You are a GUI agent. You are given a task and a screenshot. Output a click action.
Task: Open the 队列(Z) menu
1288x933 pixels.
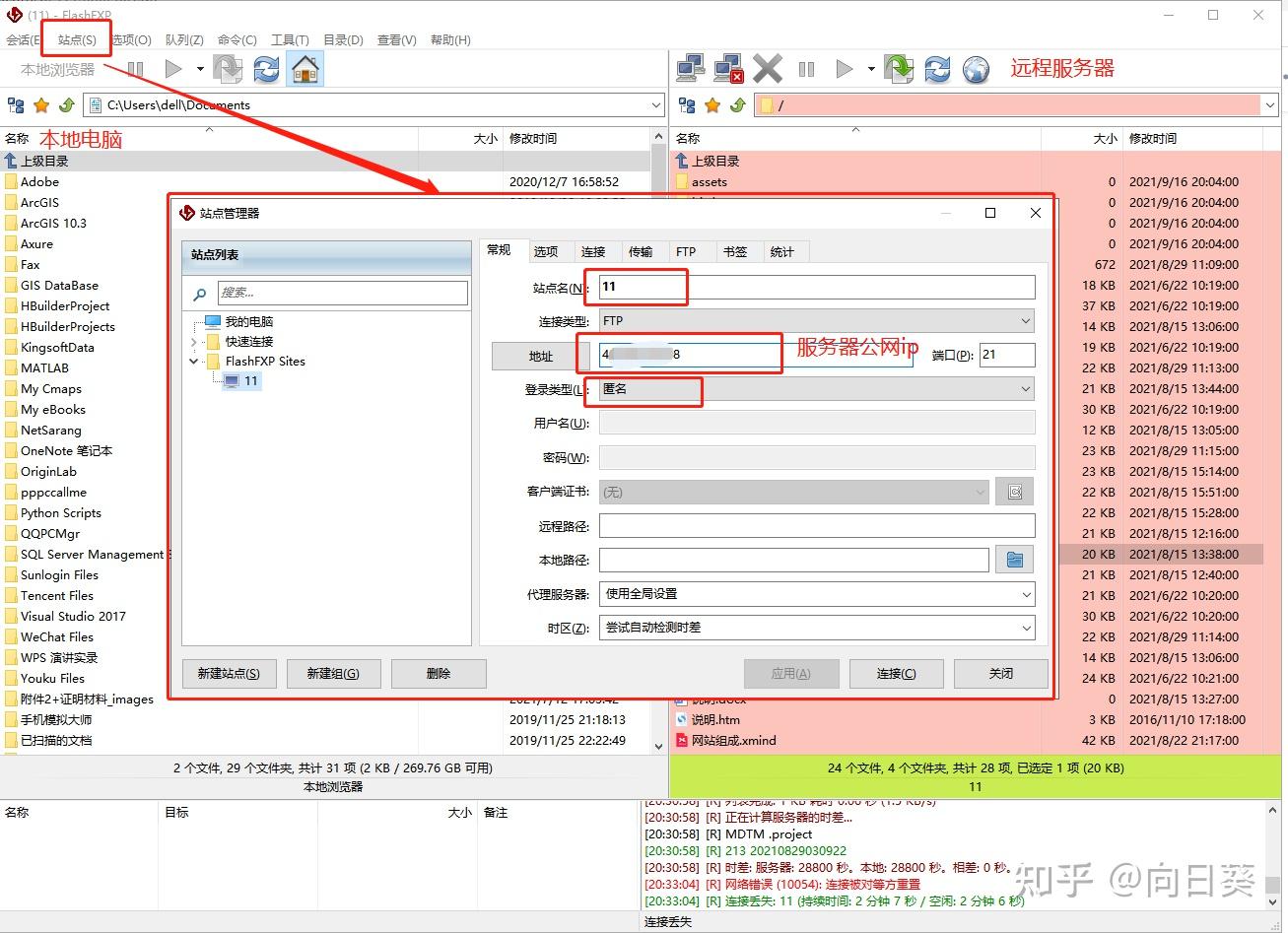[x=184, y=39]
